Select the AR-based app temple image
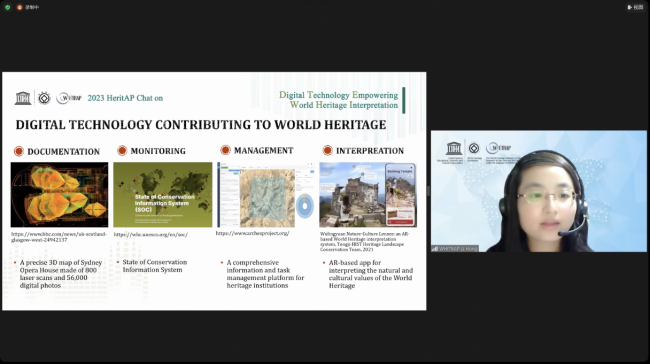This screenshot has width=650, height=364. (368, 195)
